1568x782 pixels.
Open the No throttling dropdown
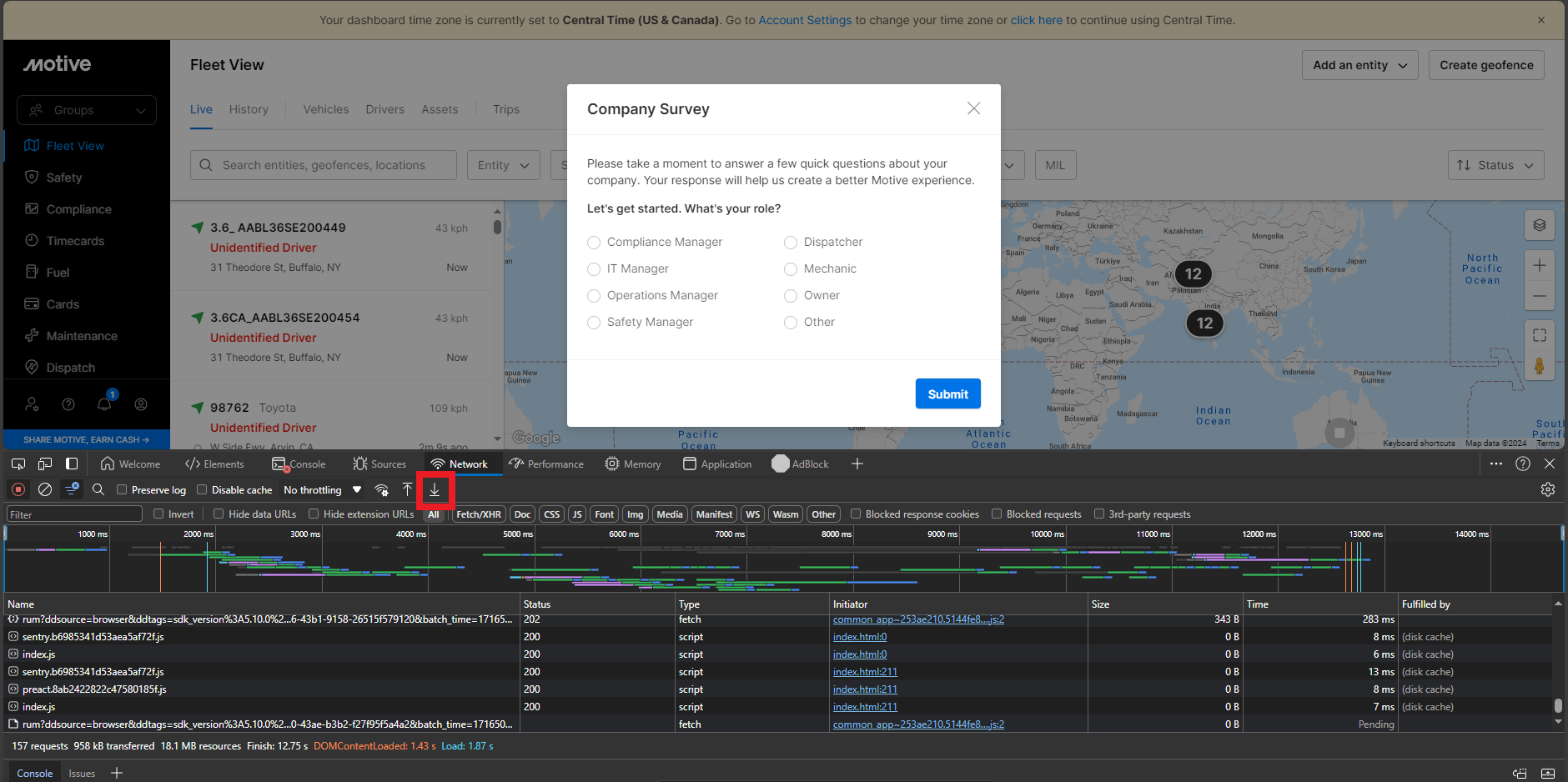(323, 490)
